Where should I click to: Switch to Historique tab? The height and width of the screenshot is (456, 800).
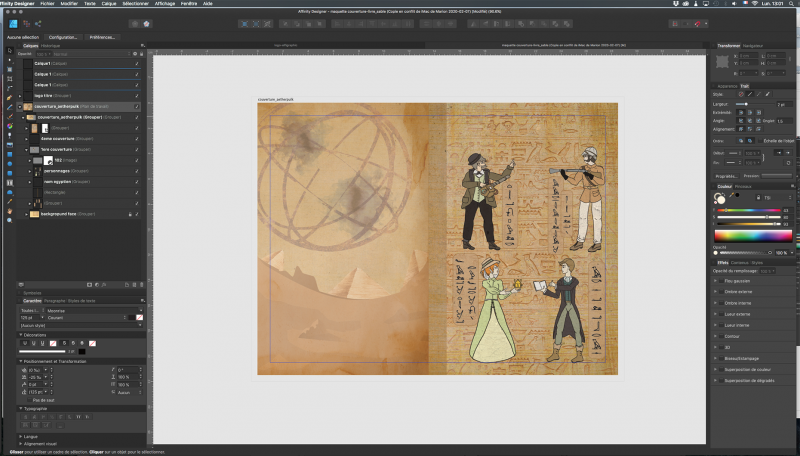(x=51, y=46)
